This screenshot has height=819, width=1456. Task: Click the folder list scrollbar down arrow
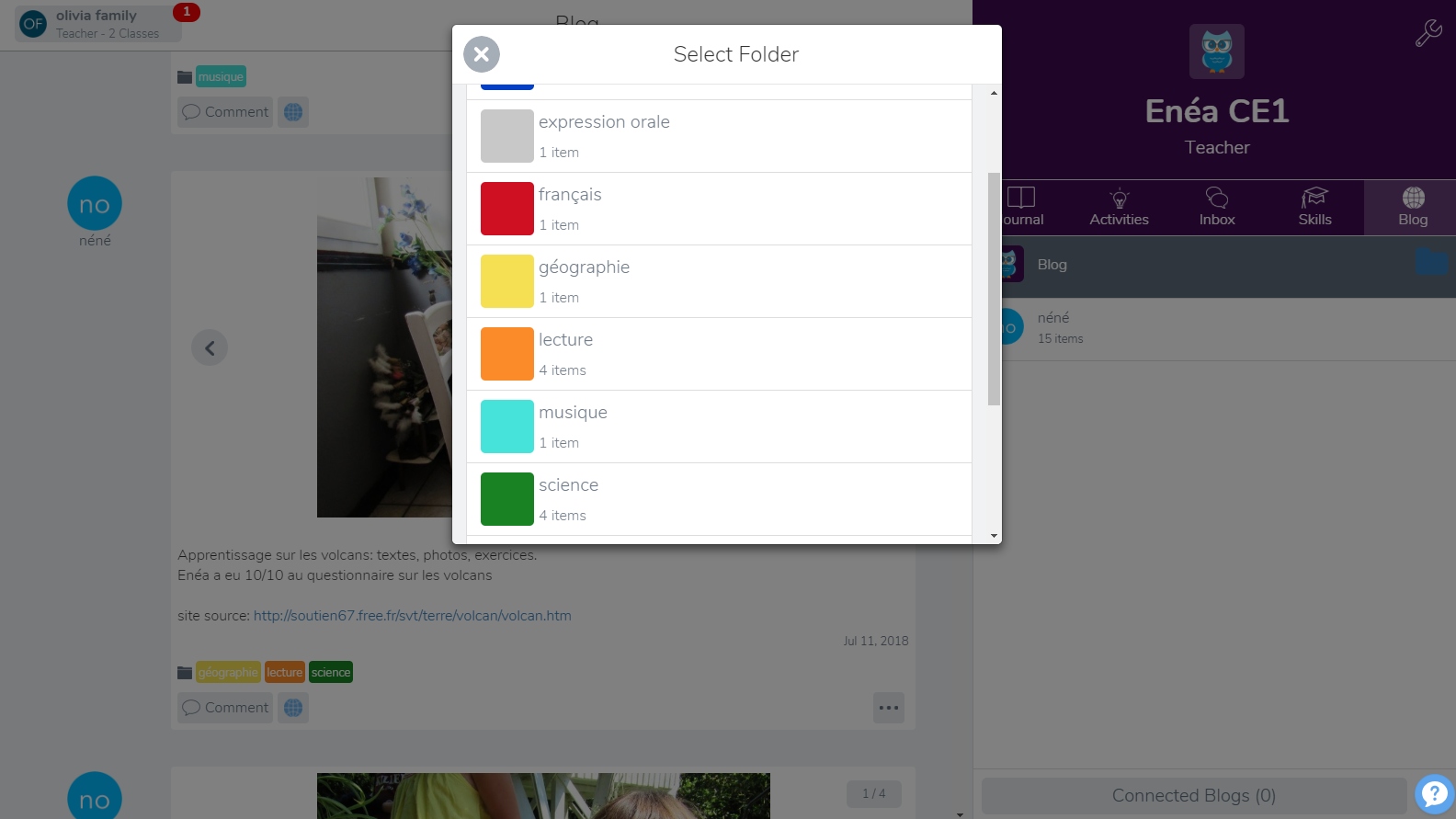tap(994, 536)
